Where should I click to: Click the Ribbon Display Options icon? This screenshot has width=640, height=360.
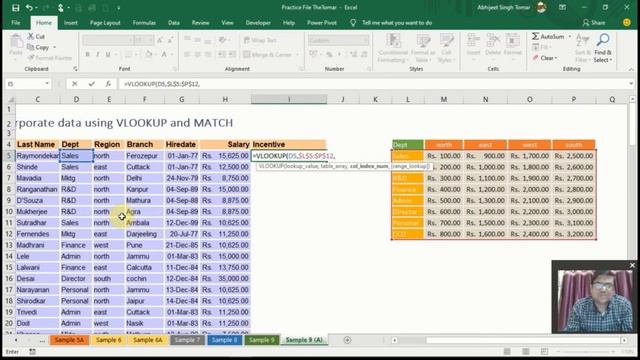point(562,7)
